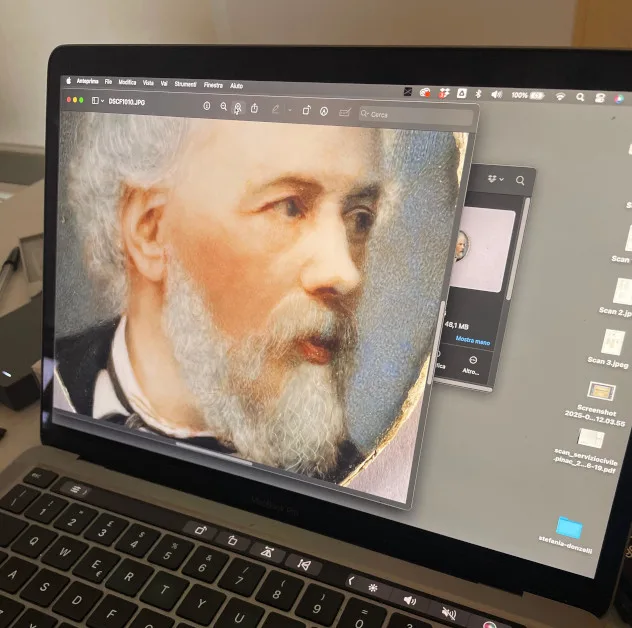Open the Vai menu

coord(164,83)
